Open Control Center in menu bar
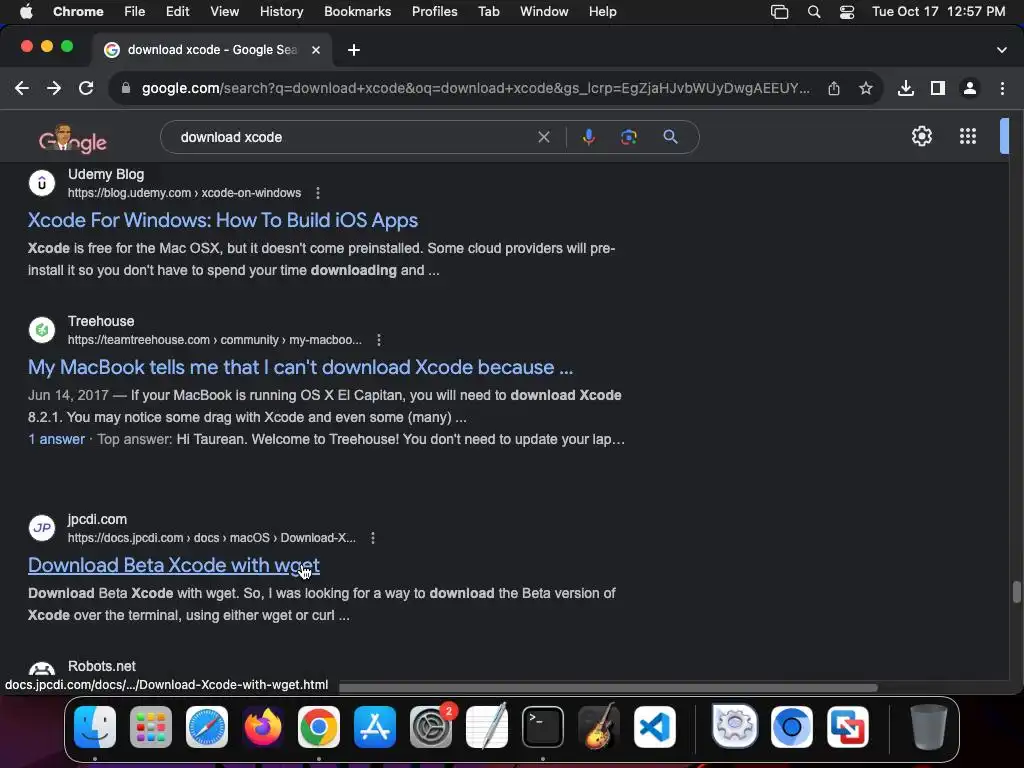 [x=847, y=12]
